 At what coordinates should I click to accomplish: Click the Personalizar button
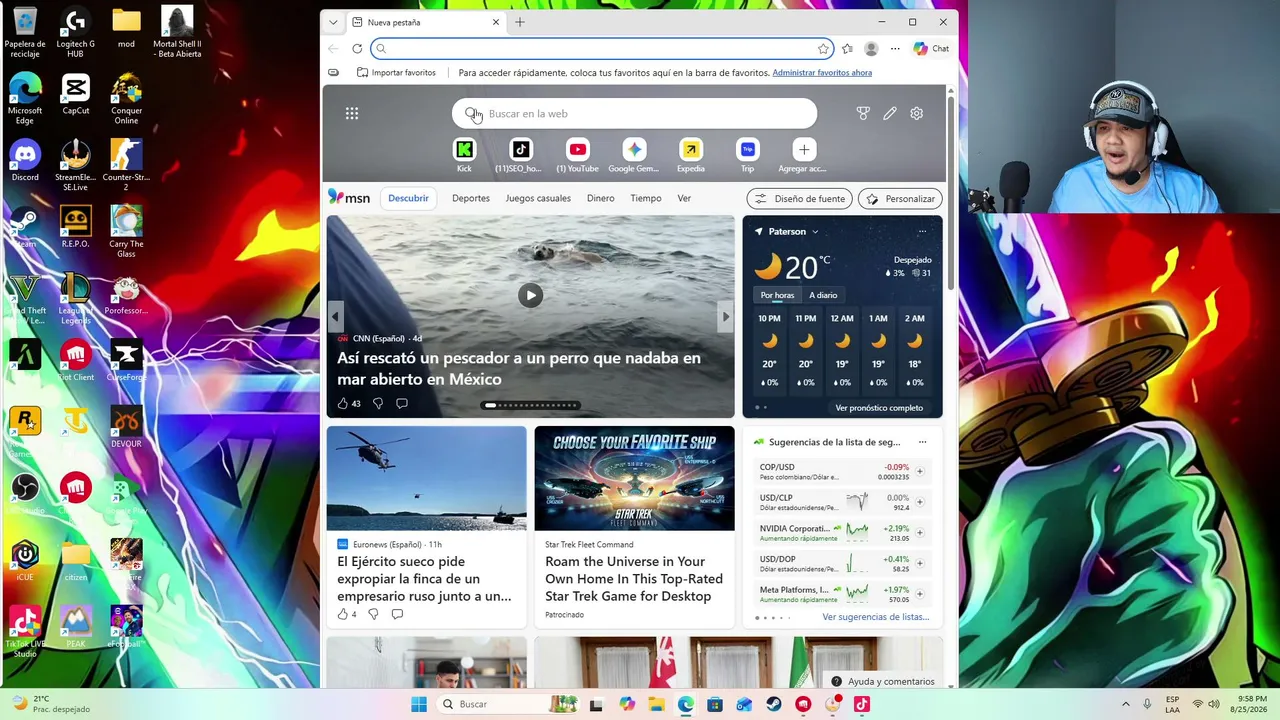click(900, 199)
